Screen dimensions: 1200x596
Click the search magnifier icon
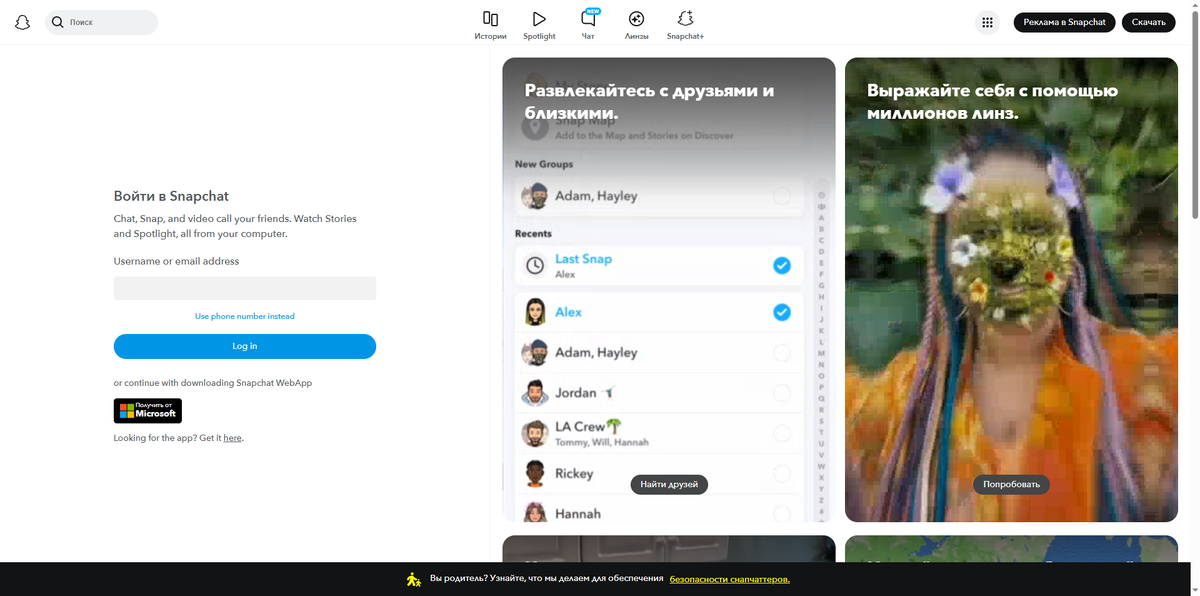(x=57, y=22)
